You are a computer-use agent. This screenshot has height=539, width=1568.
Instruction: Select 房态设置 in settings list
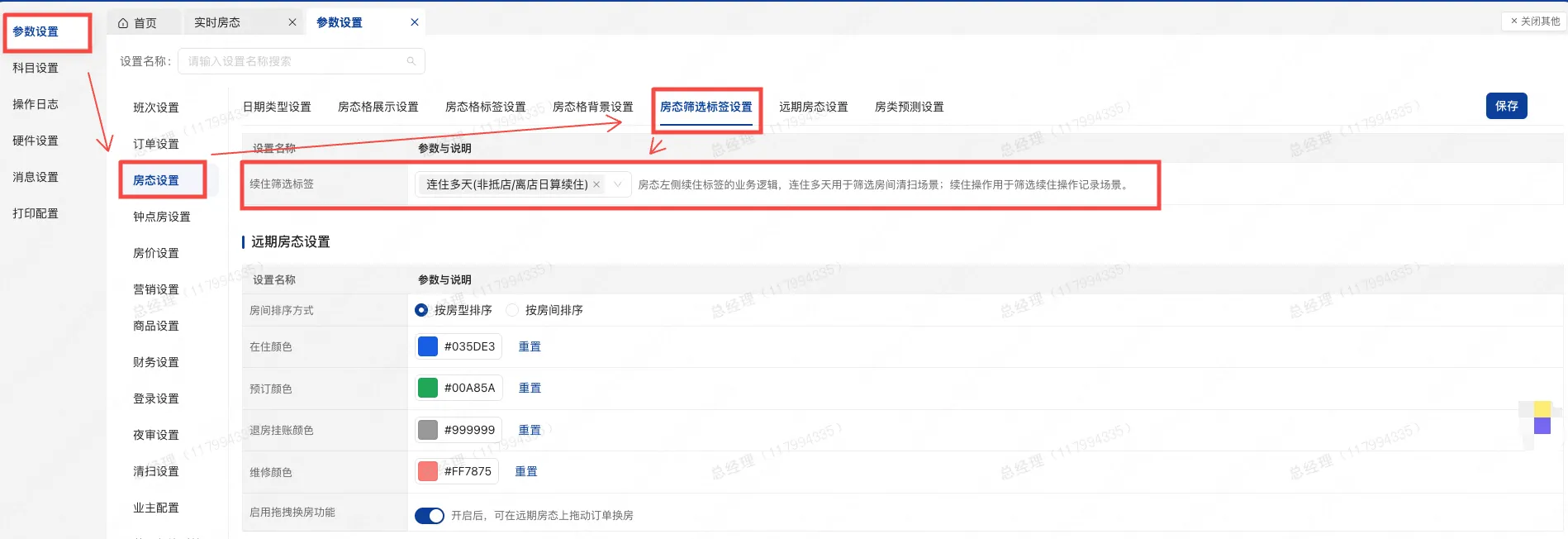tap(156, 180)
